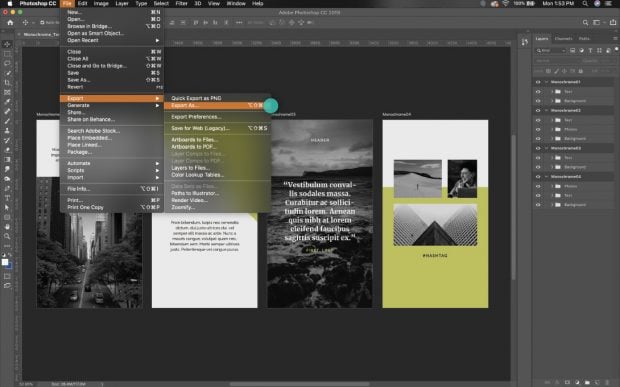Choose Quick Export as PNG
Screen dimensions: 620x387
coord(196,98)
